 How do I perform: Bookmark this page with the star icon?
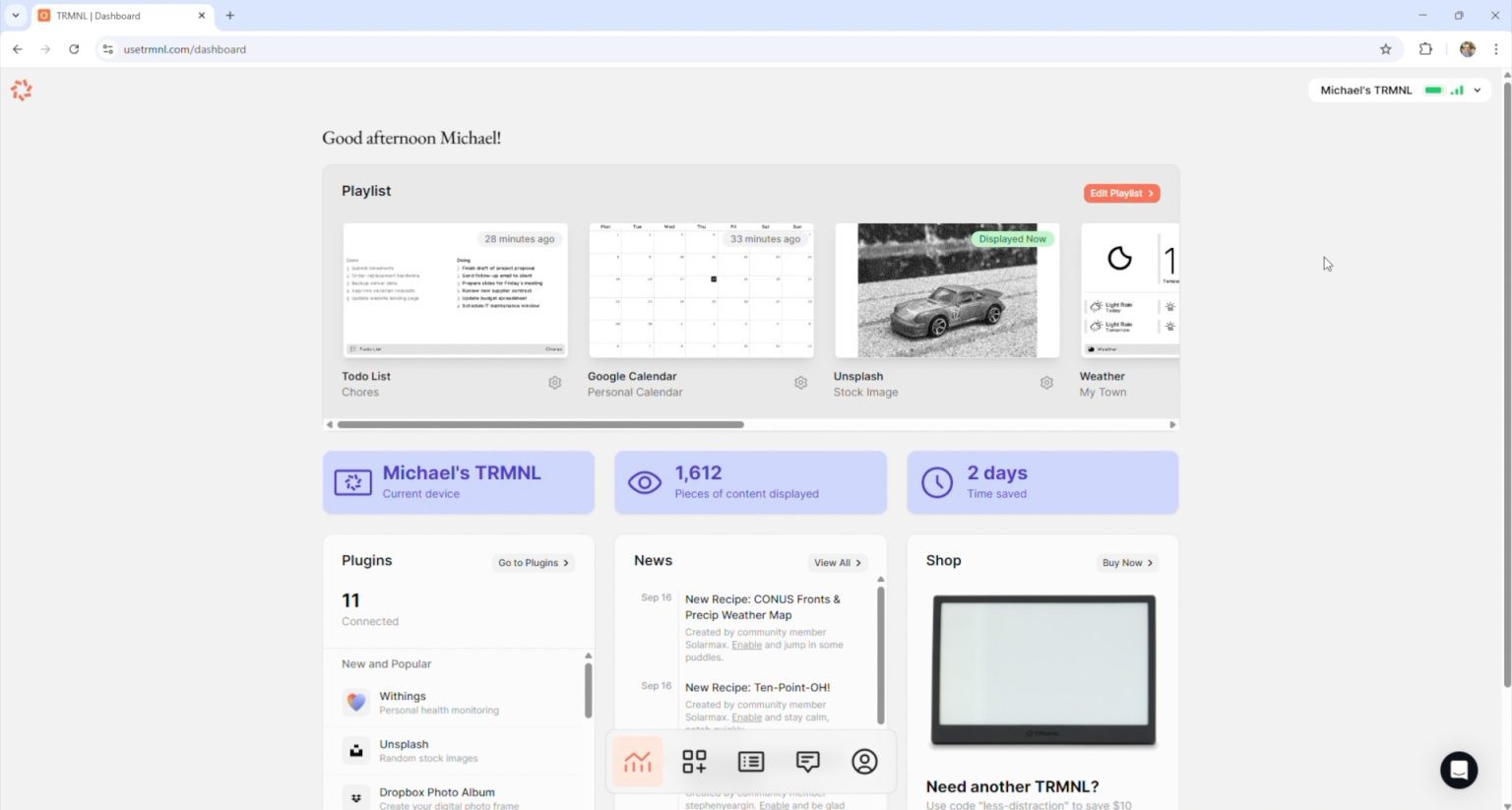pos(1386,49)
